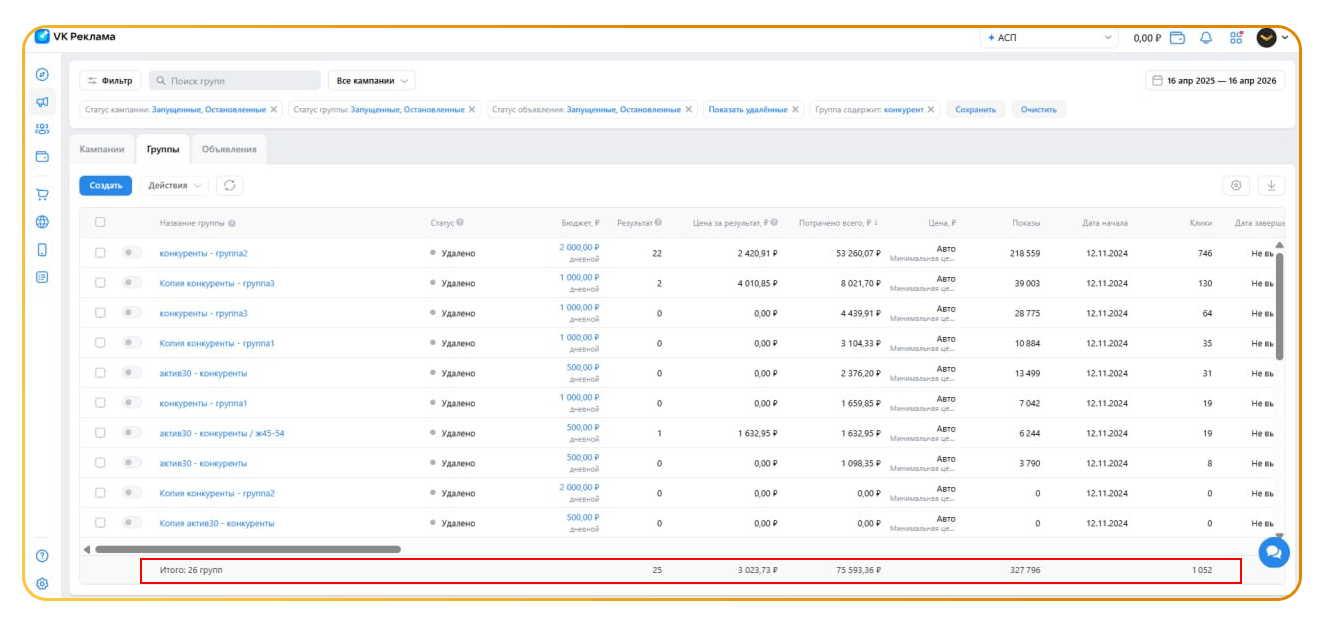Toggle the switch for 'Копия конкуренты - группа3'
The image size is (1323, 625).
(x=131, y=283)
